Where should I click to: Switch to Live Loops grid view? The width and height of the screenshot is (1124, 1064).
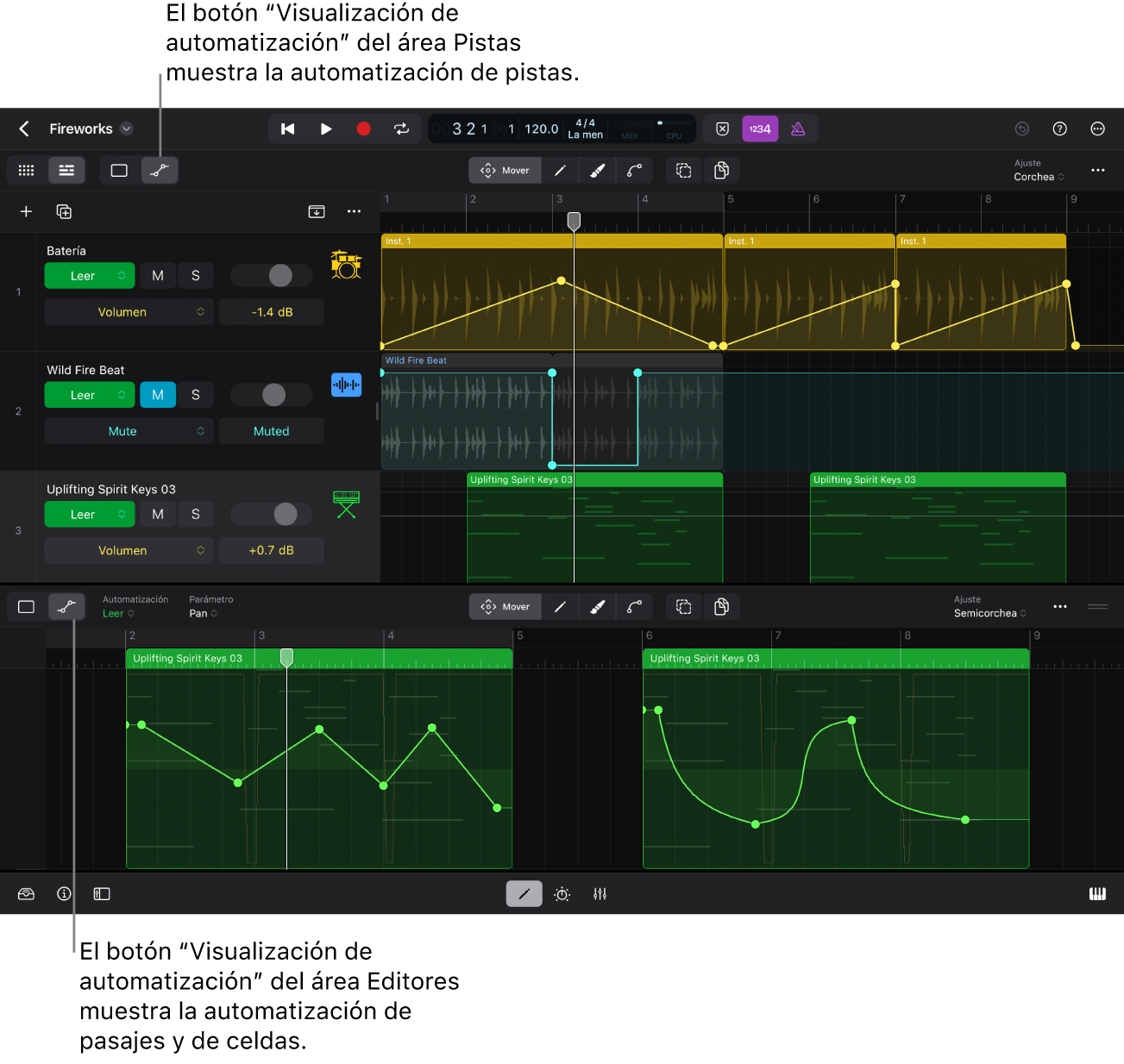click(27, 170)
